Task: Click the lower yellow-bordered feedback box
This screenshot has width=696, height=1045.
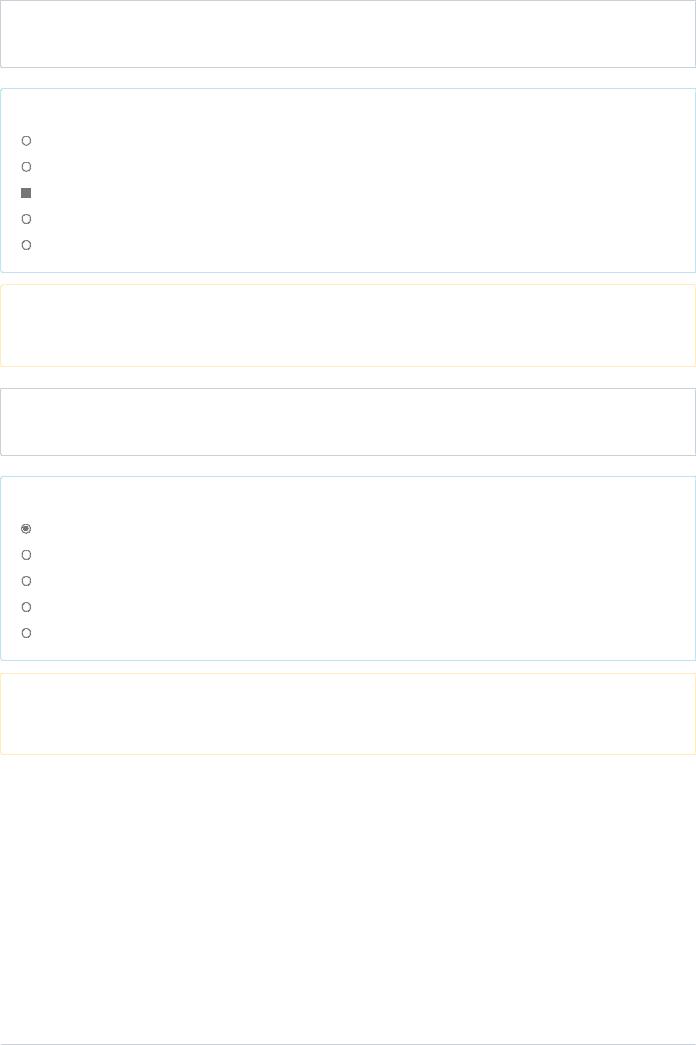Action: [x=348, y=714]
